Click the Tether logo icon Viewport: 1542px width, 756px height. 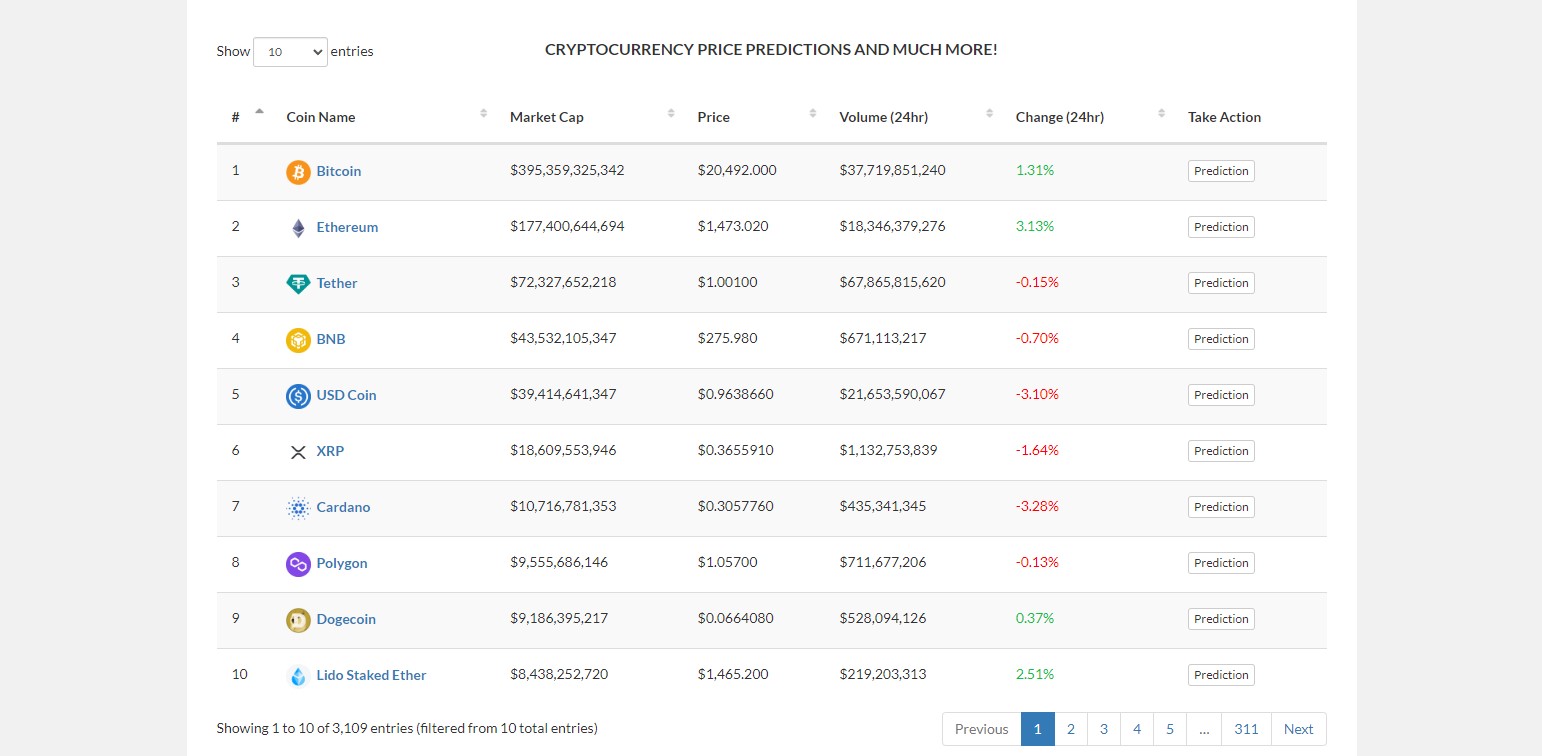coord(298,283)
